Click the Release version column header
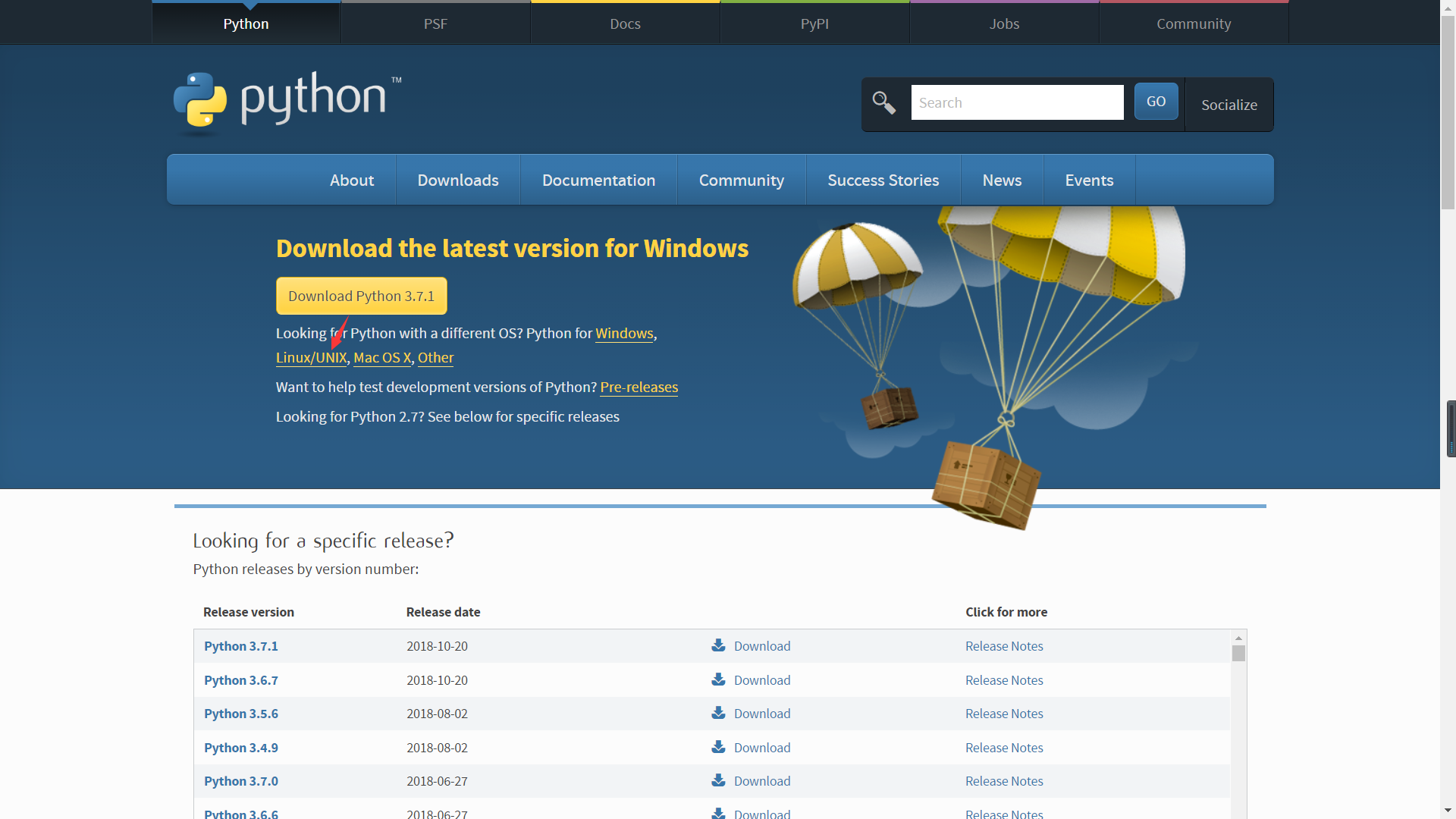 point(249,612)
